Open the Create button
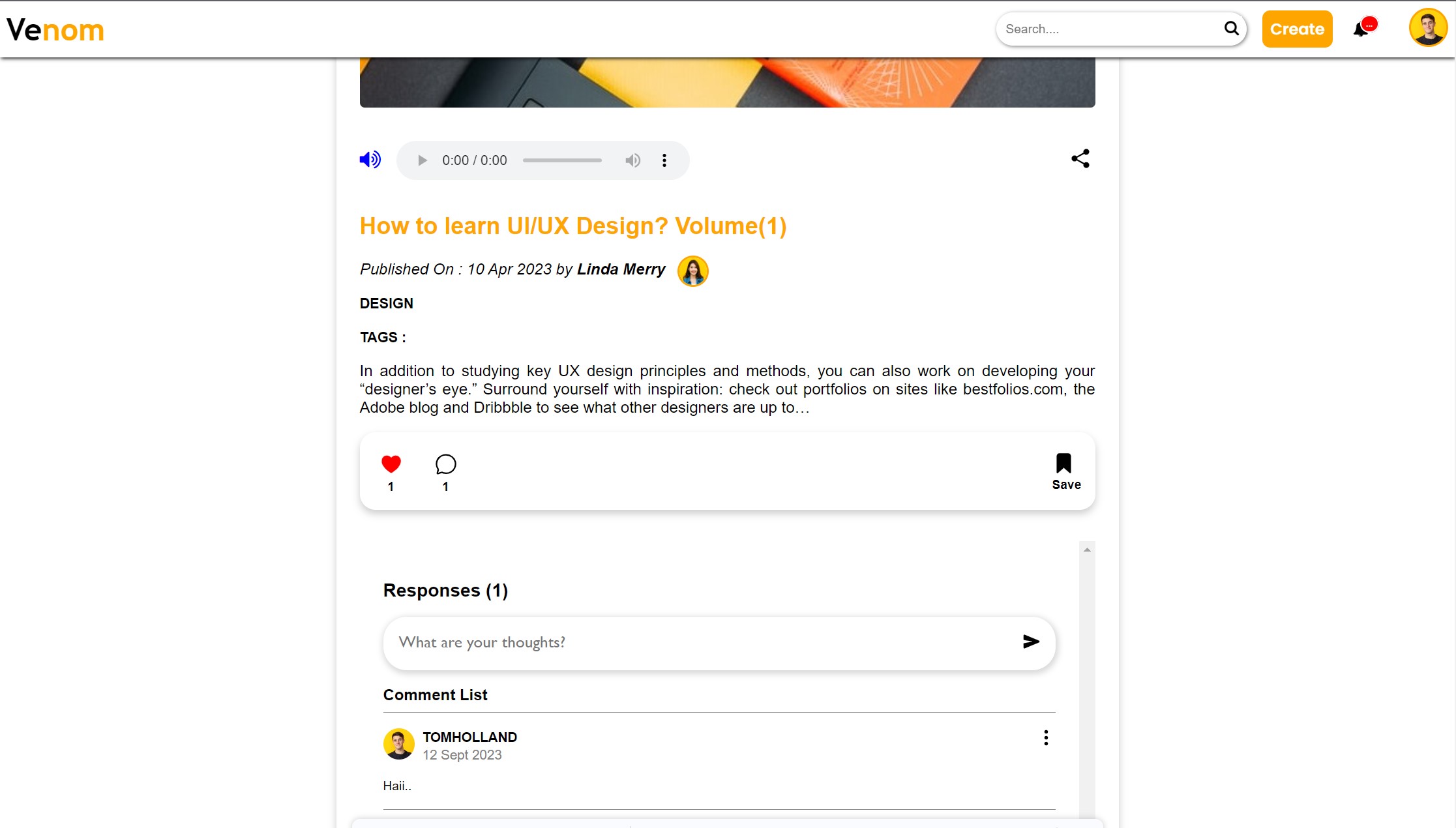This screenshot has height=828, width=1456. click(1297, 29)
